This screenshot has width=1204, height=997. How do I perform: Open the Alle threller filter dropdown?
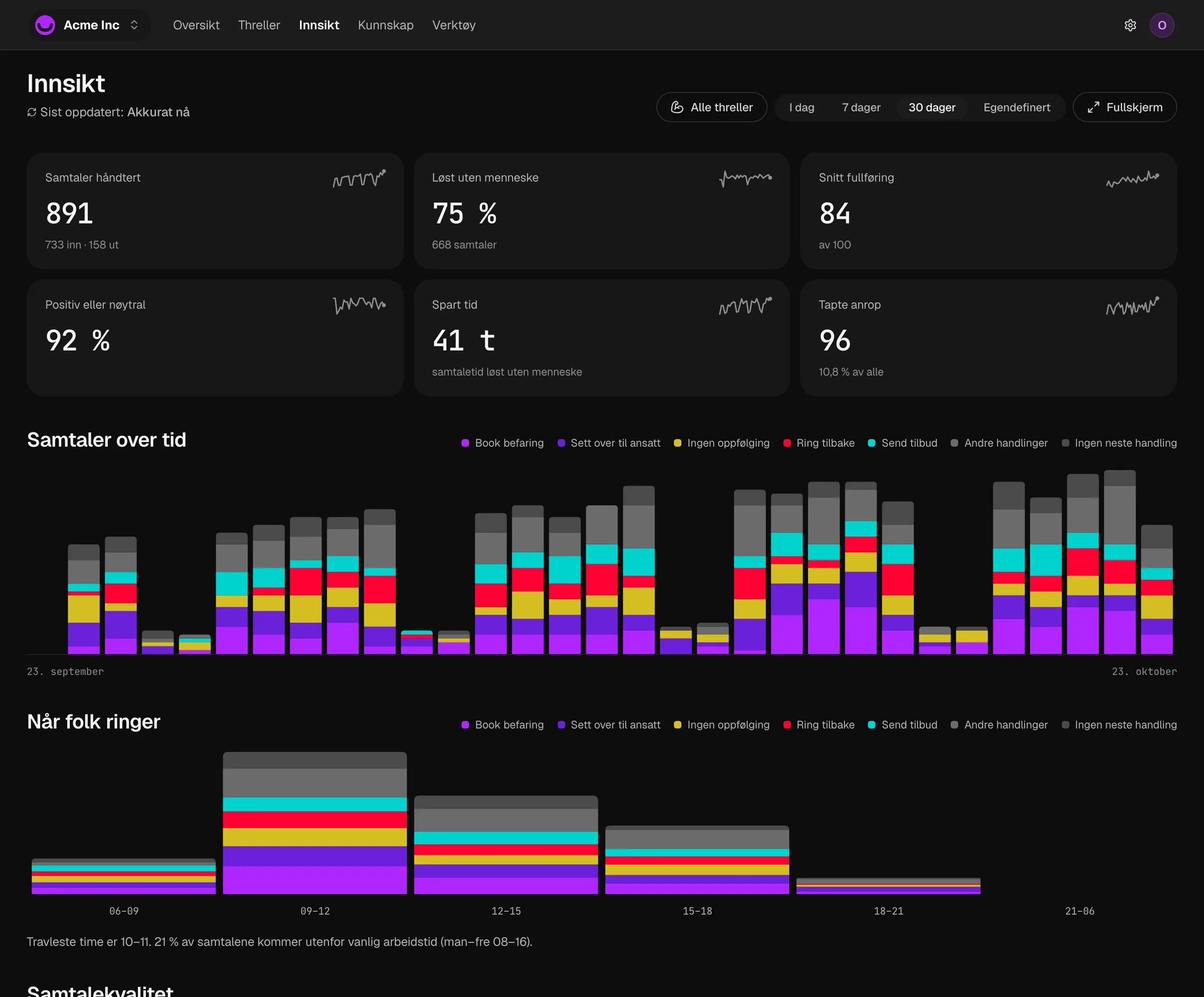711,107
